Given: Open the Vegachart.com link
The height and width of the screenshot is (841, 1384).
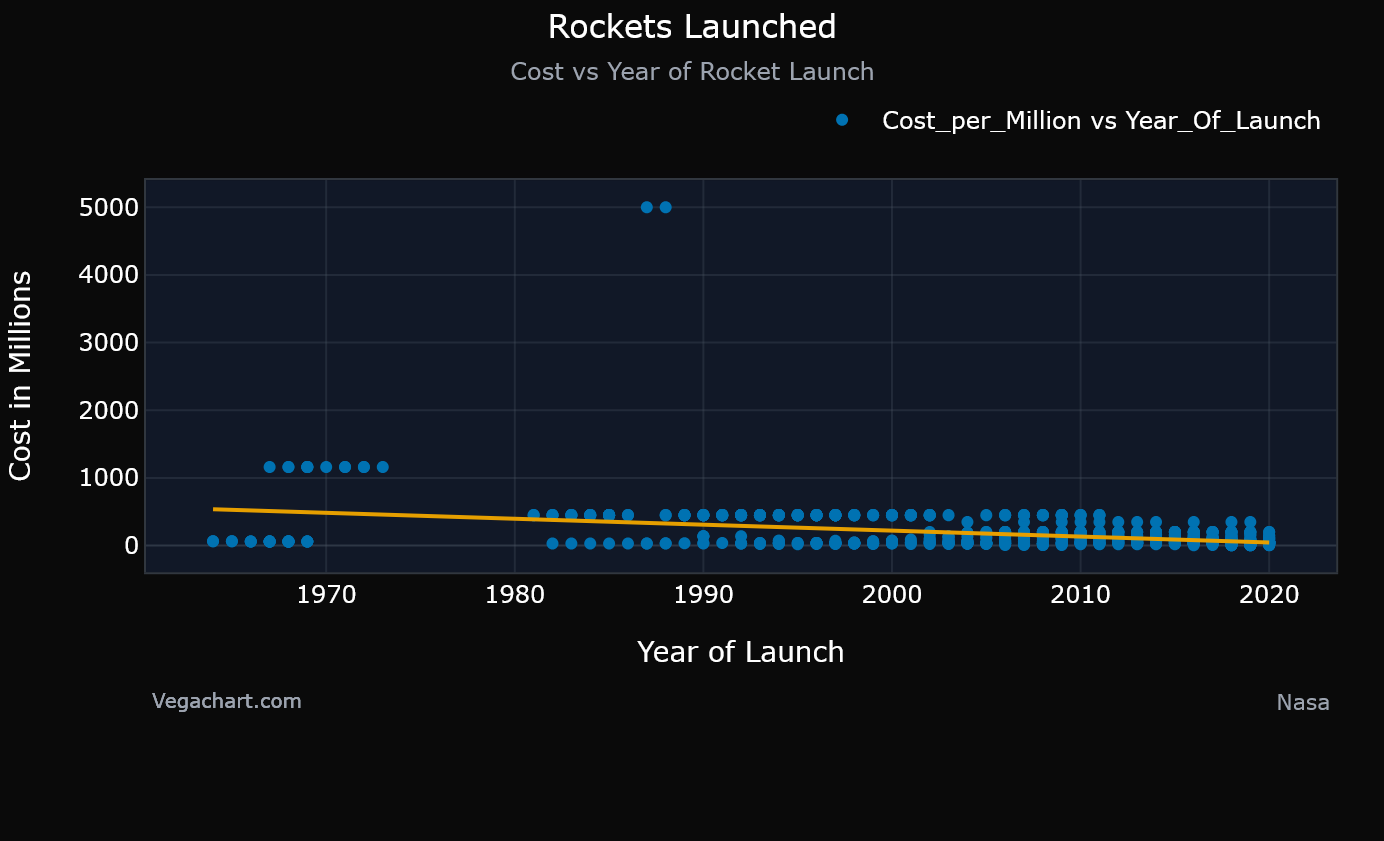Looking at the screenshot, I should [227, 701].
